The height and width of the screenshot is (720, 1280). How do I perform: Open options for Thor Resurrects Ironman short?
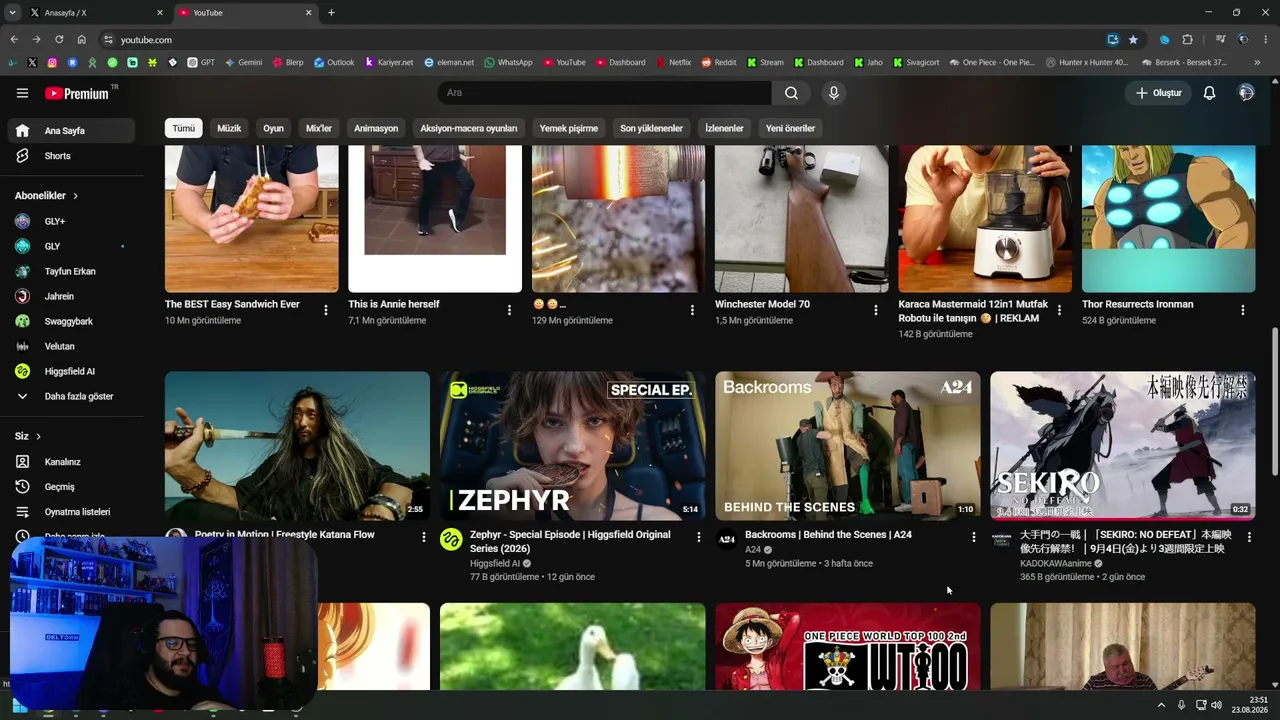pos(1242,310)
